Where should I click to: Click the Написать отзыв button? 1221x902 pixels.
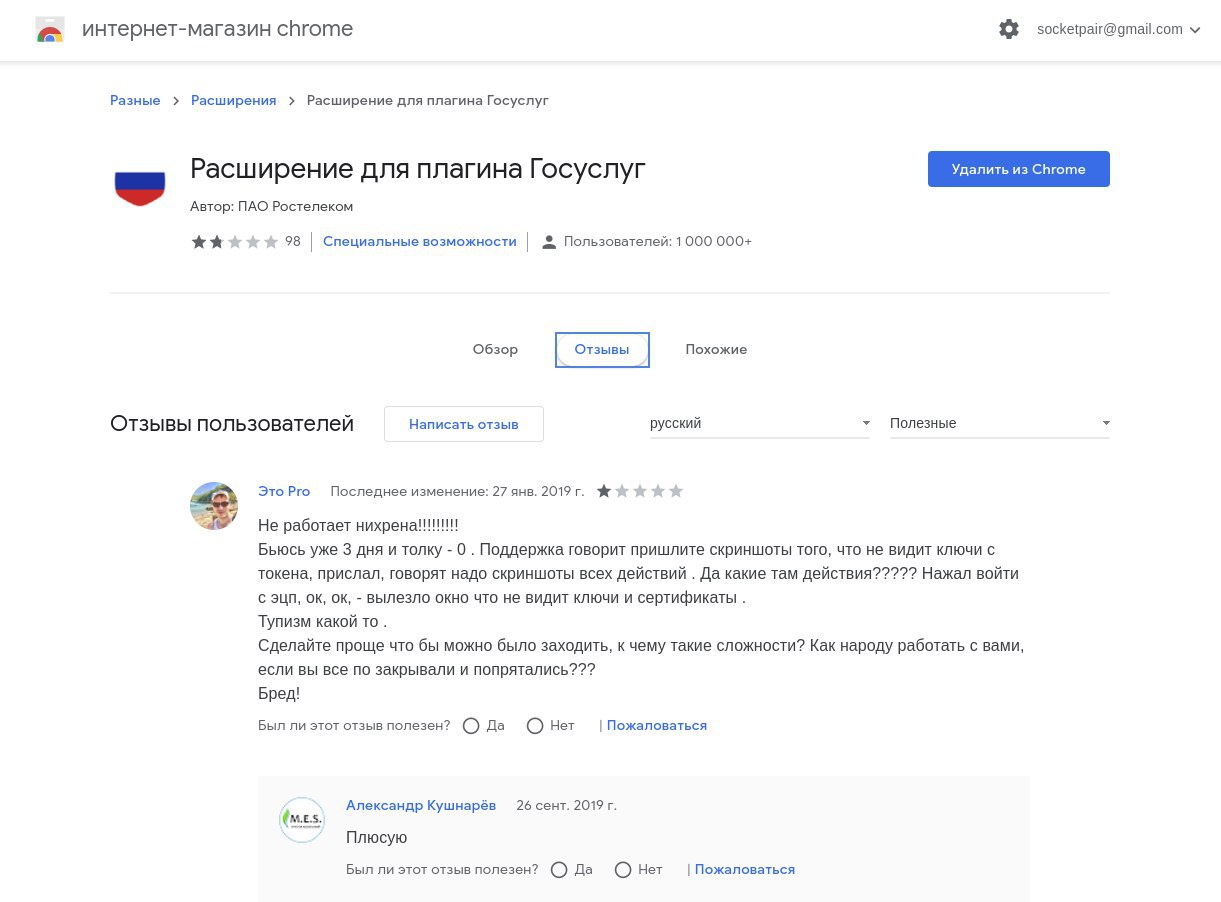coord(464,424)
